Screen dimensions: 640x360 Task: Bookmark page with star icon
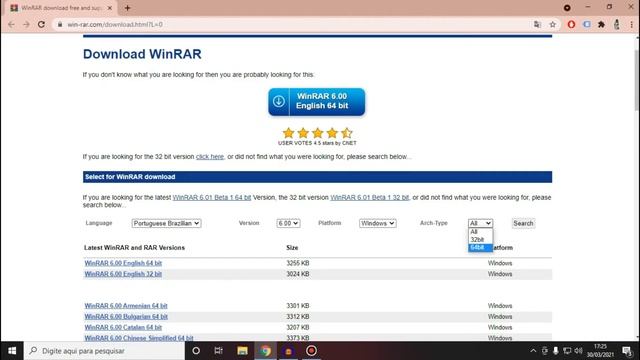click(553, 24)
